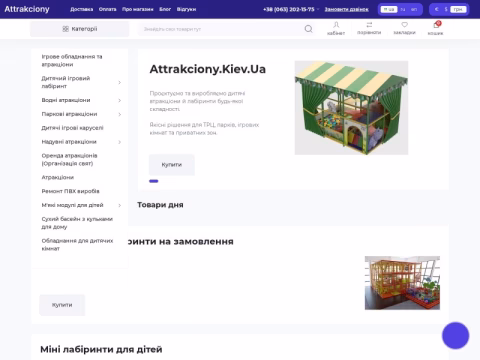Switch language to en

[414, 9]
